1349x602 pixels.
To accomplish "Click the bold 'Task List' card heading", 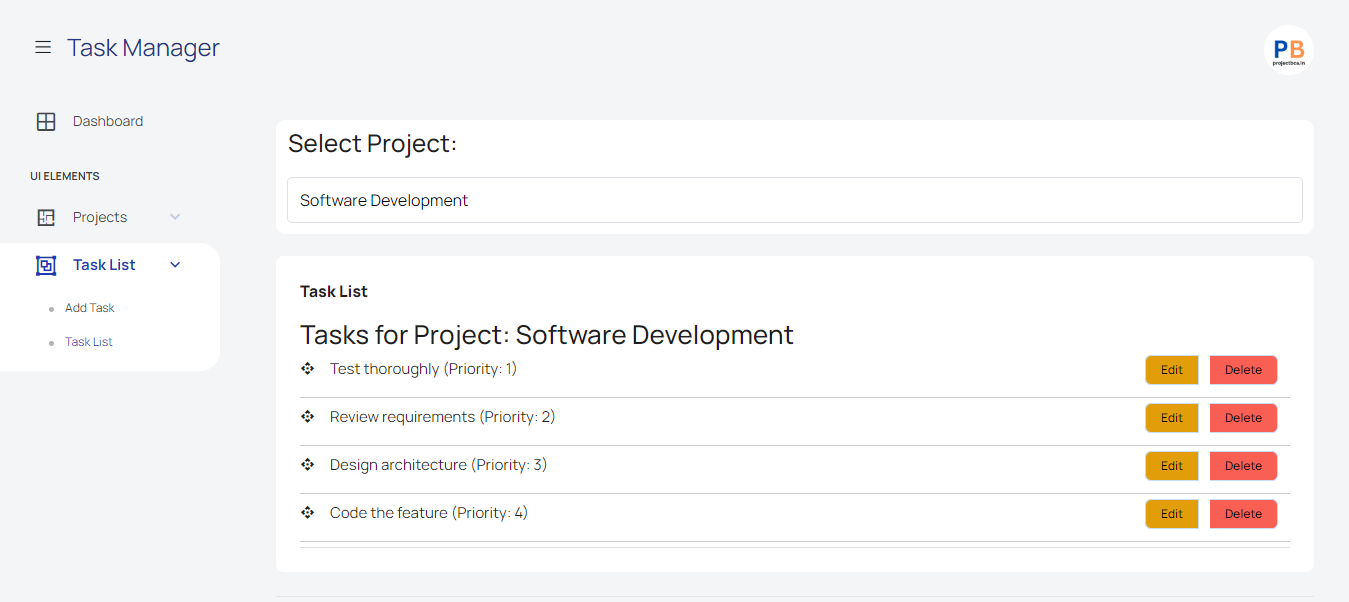I will [334, 292].
